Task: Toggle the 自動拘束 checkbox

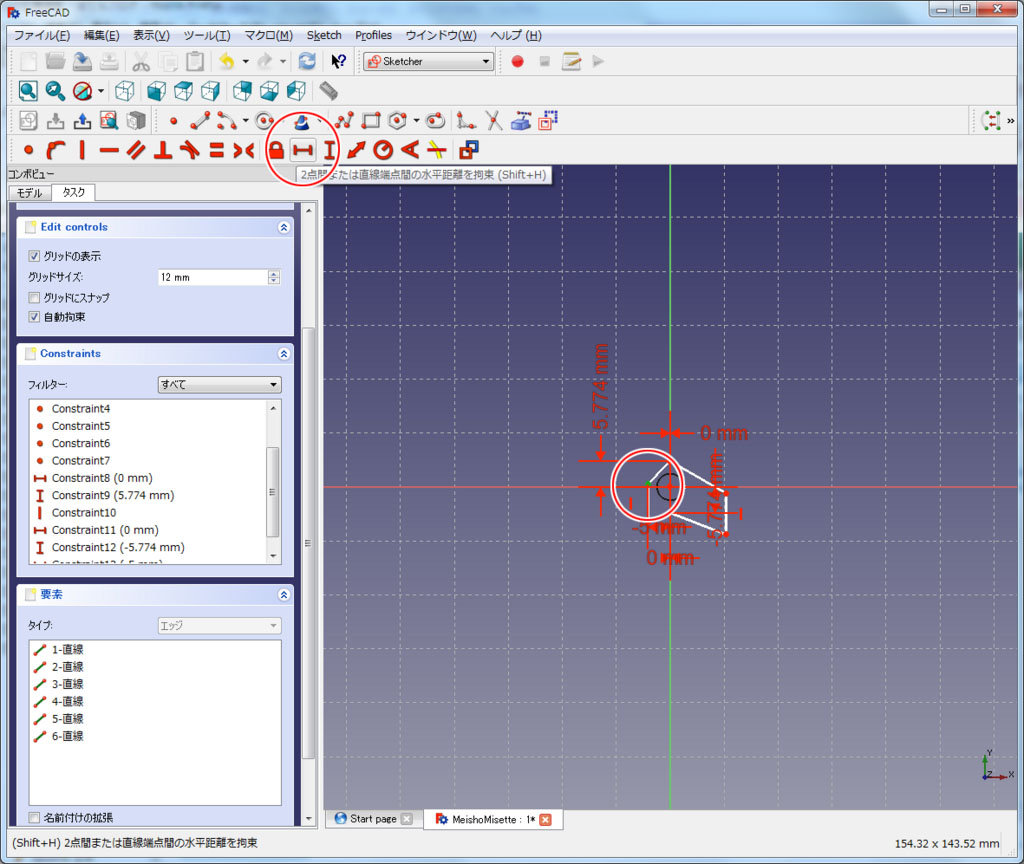Action: pos(34,317)
